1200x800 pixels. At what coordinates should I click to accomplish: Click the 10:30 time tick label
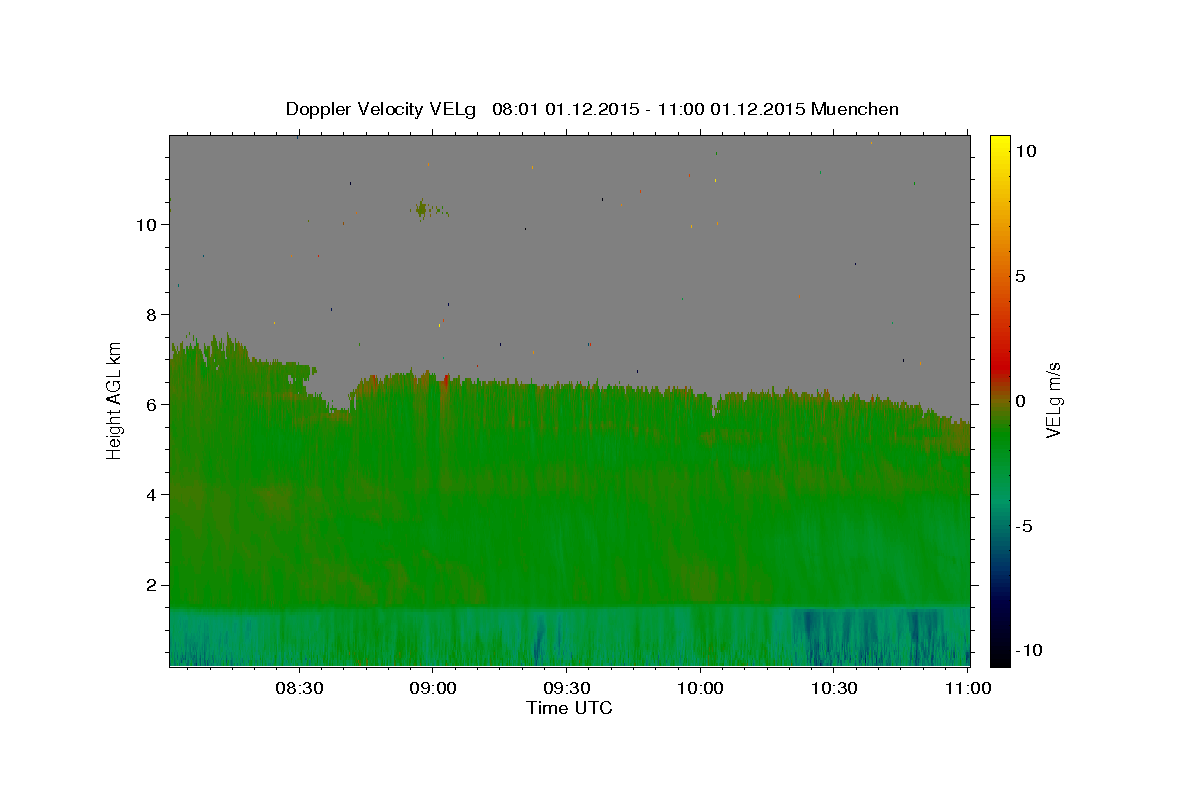pyautogui.click(x=834, y=688)
